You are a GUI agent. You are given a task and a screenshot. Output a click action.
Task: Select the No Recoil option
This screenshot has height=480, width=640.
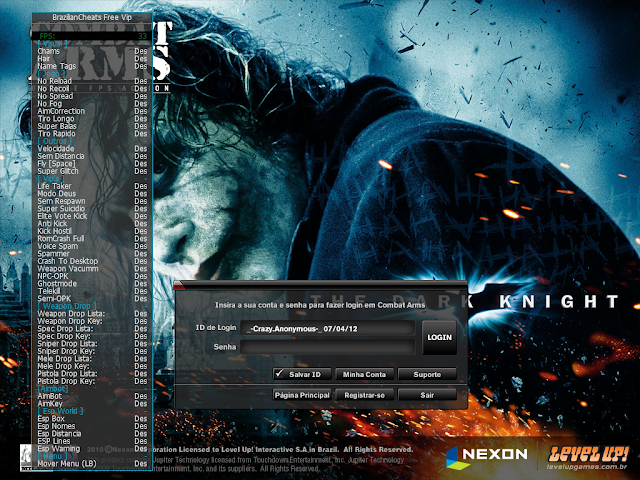click(x=92, y=89)
